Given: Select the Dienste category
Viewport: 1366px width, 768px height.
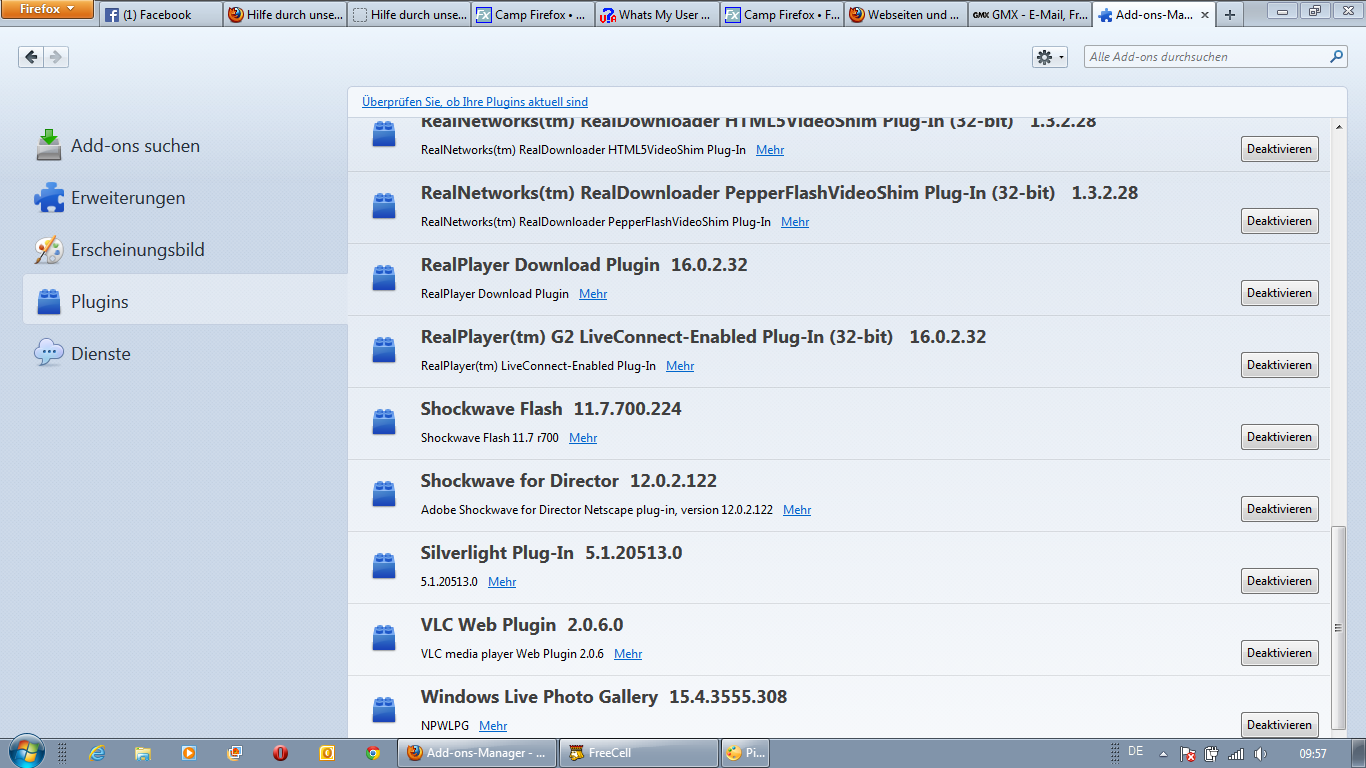Looking at the screenshot, I should (100, 354).
